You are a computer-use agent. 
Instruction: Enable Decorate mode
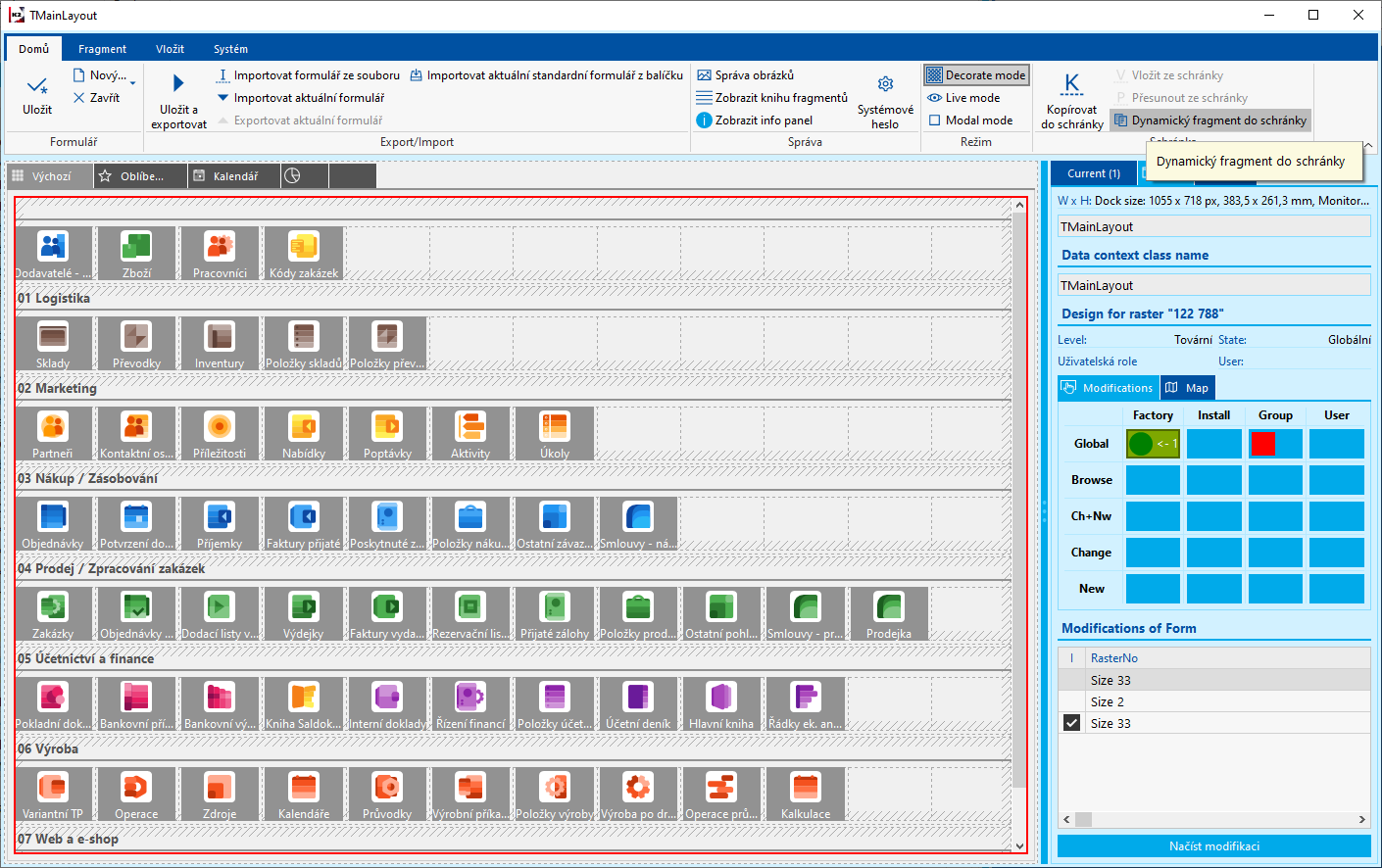(x=976, y=75)
